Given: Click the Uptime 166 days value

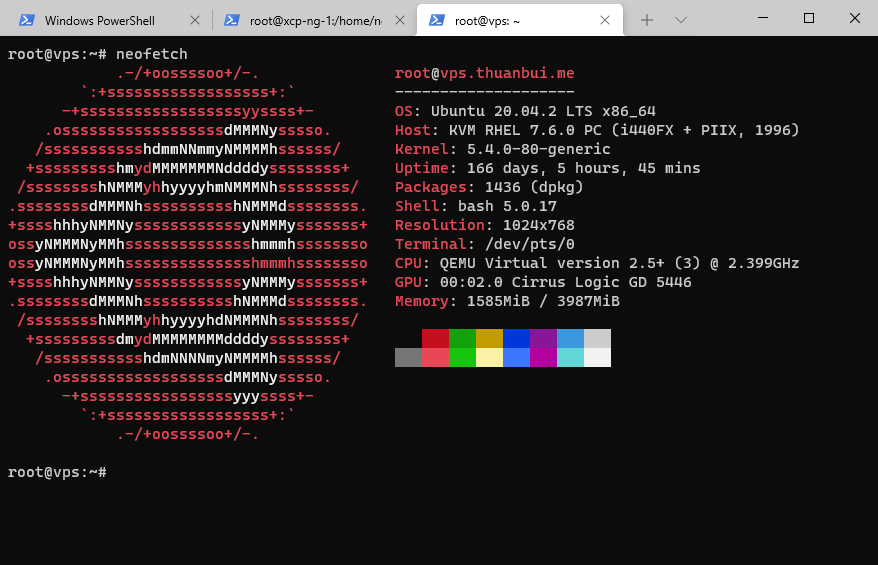Looking at the screenshot, I should pyautogui.click(x=583, y=169).
